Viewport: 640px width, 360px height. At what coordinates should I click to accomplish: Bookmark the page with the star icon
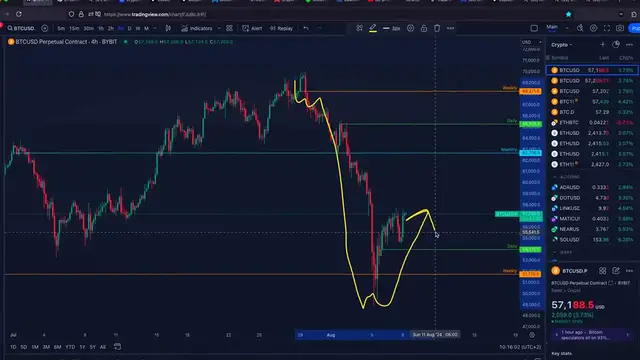pyautogui.click(x=569, y=14)
